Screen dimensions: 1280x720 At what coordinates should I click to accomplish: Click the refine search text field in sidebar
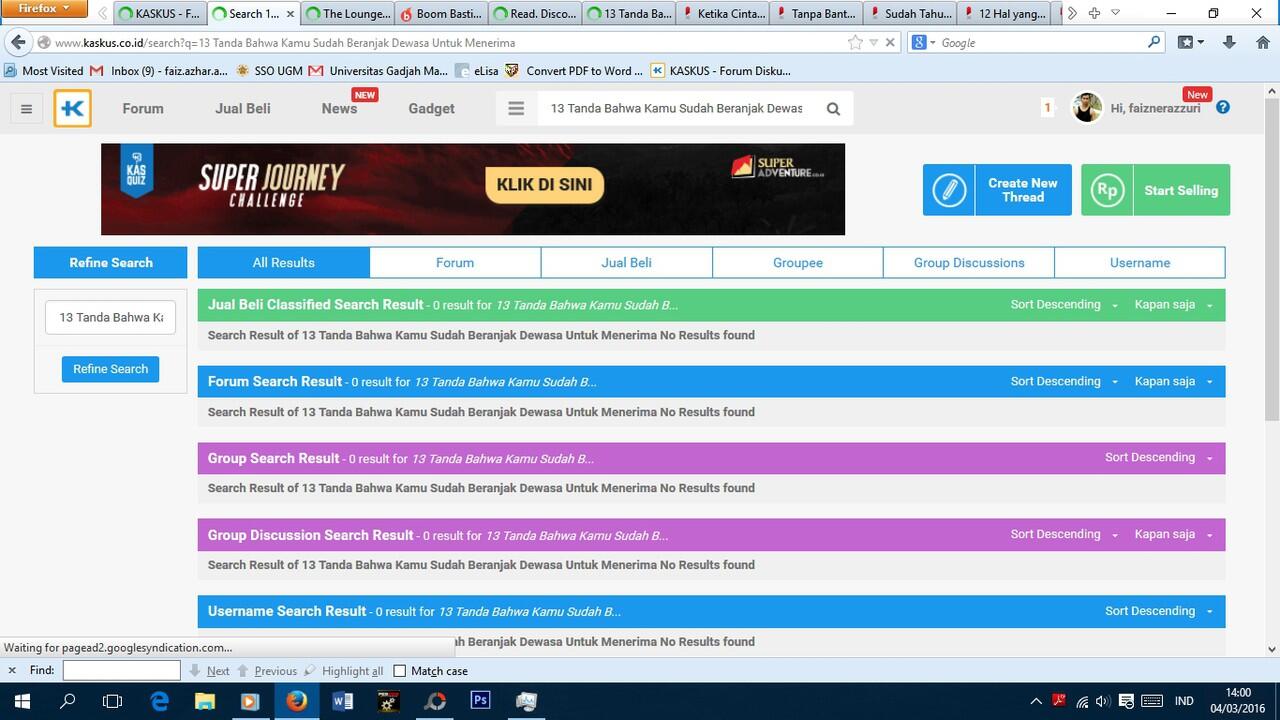pyautogui.click(x=110, y=317)
